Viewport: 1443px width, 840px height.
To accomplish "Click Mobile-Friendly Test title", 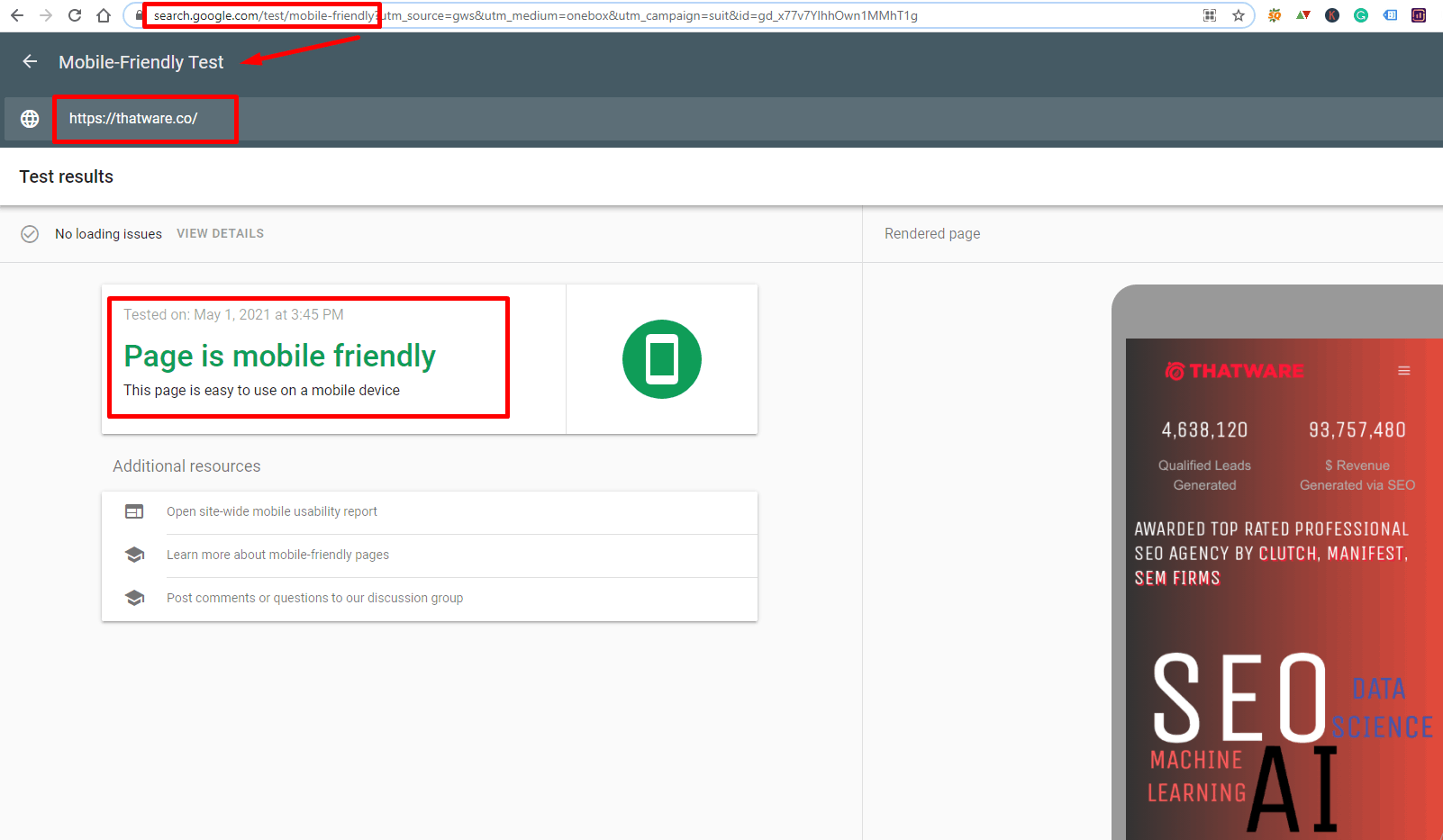I will (141, 62).
